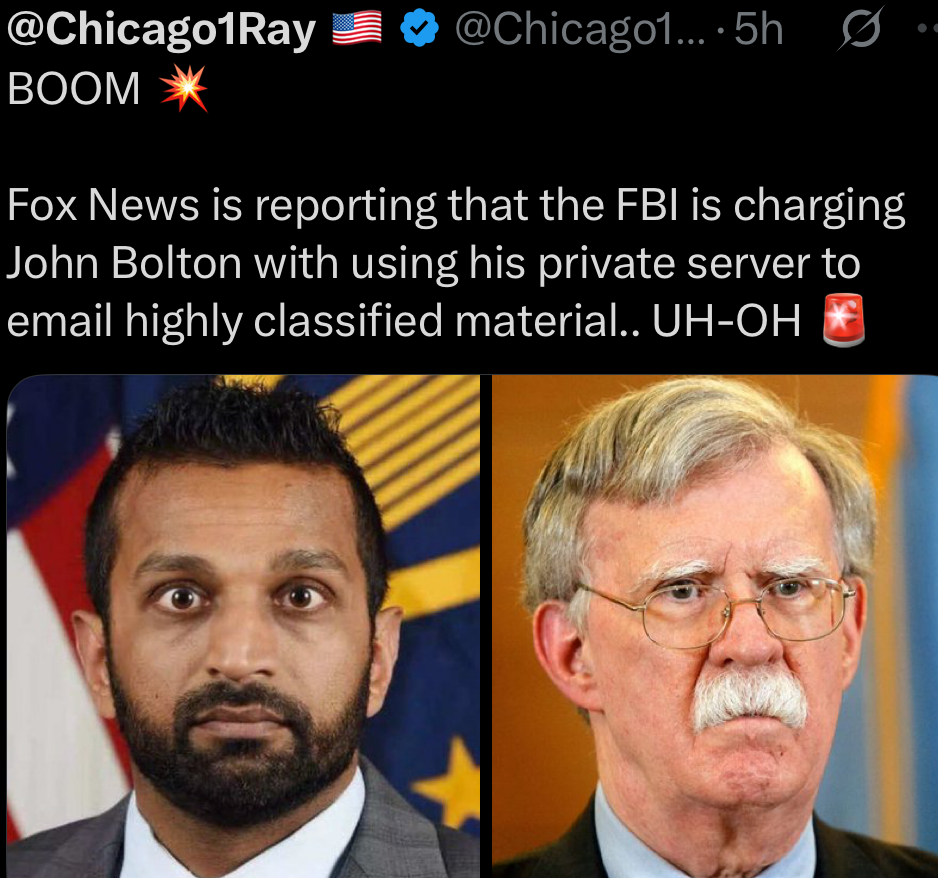This screenshot has height=878, width=938.
Task: Open right photo of mustached man
Action: click(715, 626)
